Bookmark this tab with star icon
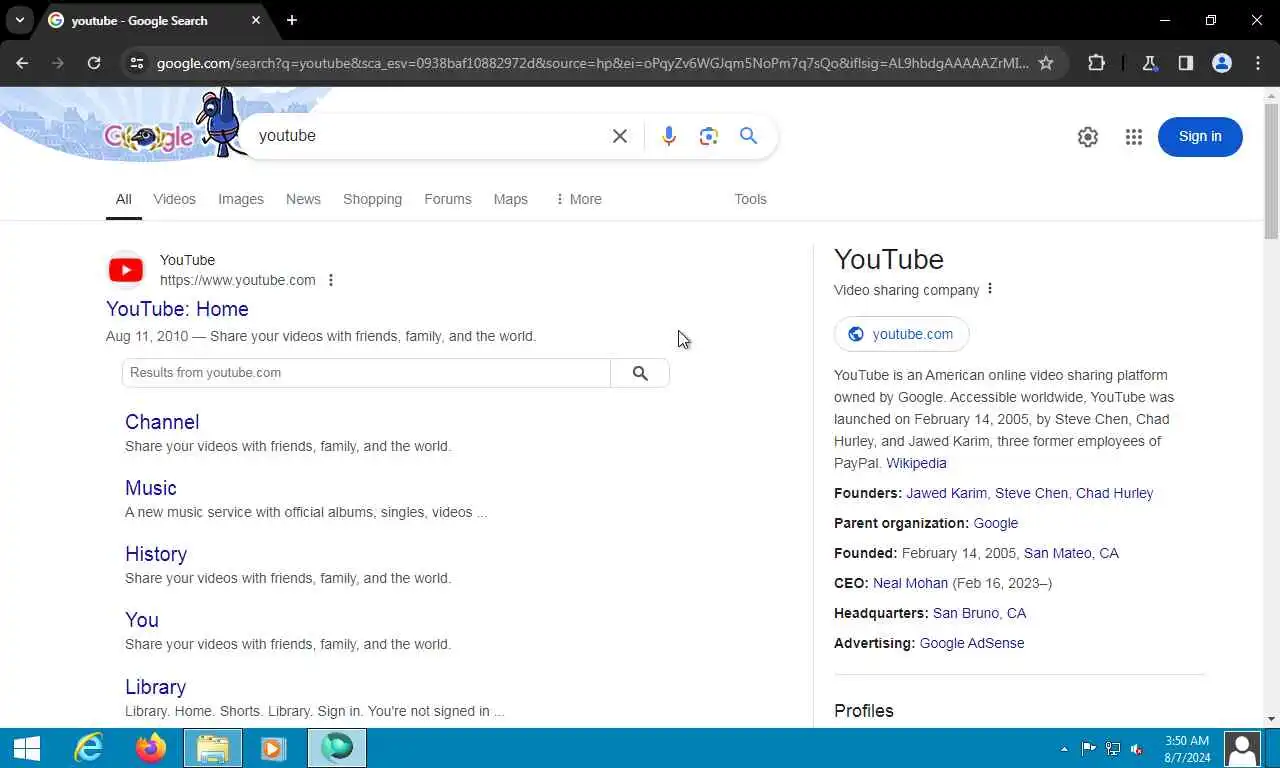Viewport: 1280px width, 768px height. click(x=1046, y=63)
